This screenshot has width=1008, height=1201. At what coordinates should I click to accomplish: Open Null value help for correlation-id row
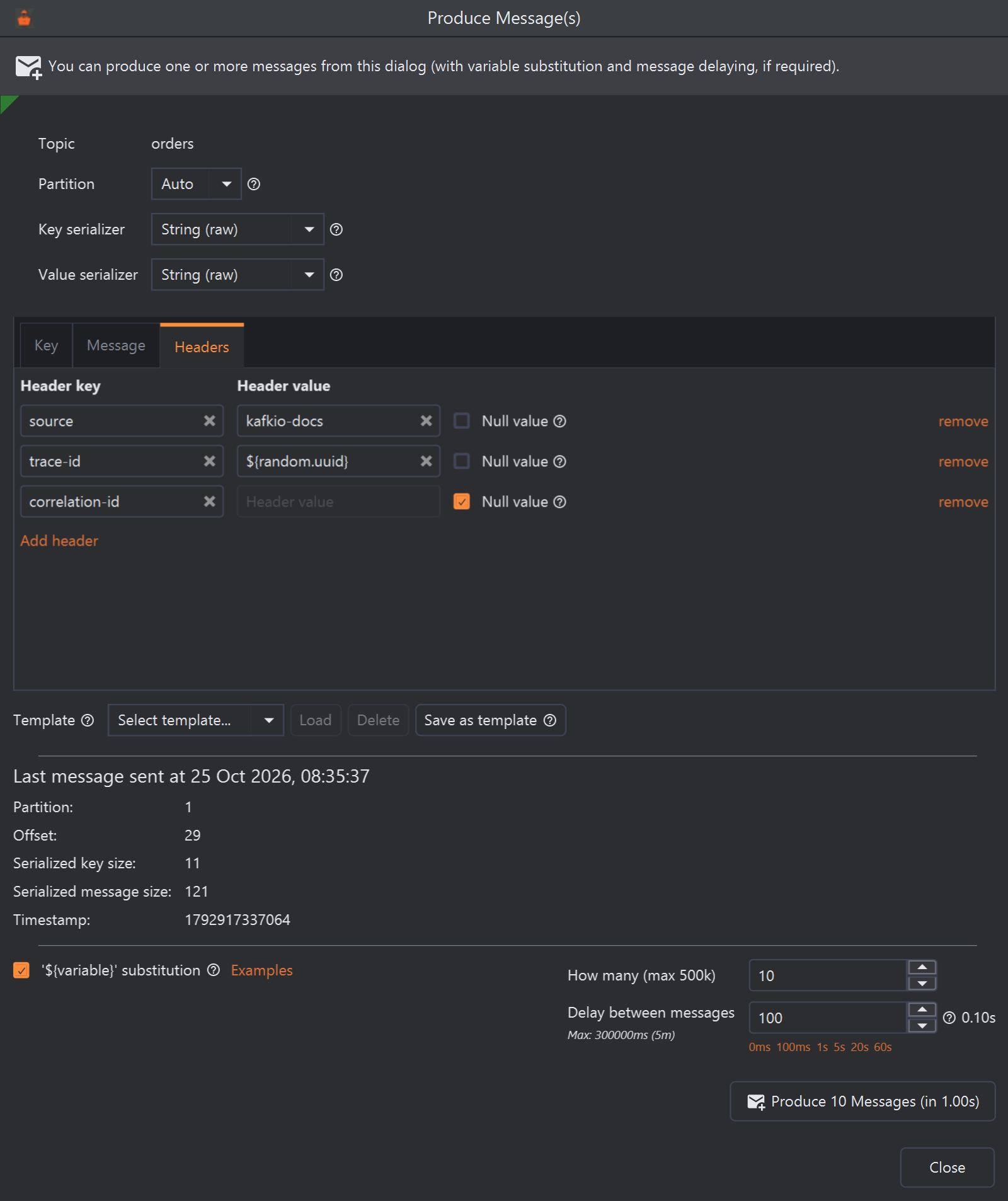[x=559, y=502]
